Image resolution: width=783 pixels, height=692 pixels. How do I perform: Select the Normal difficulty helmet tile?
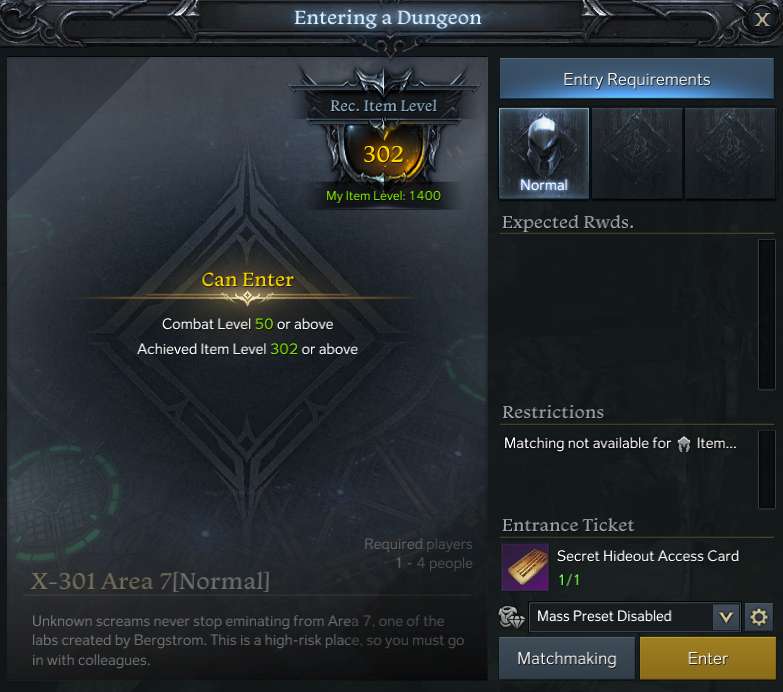544,153
